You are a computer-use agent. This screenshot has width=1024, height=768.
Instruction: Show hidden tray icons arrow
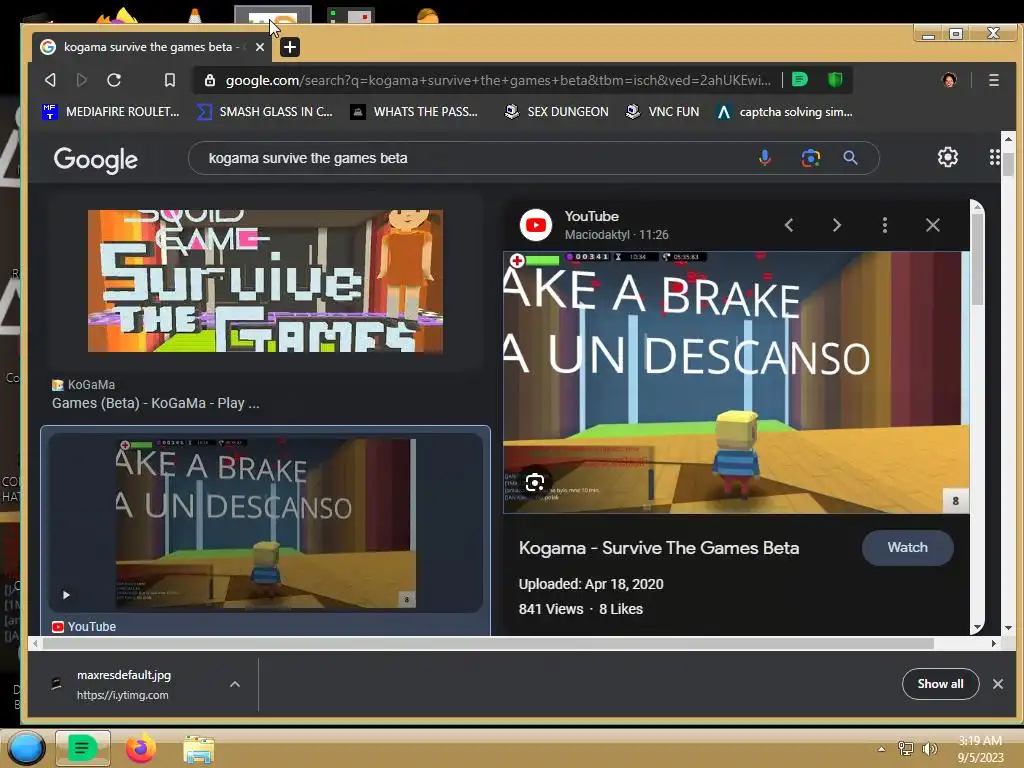tap(881, 749)
